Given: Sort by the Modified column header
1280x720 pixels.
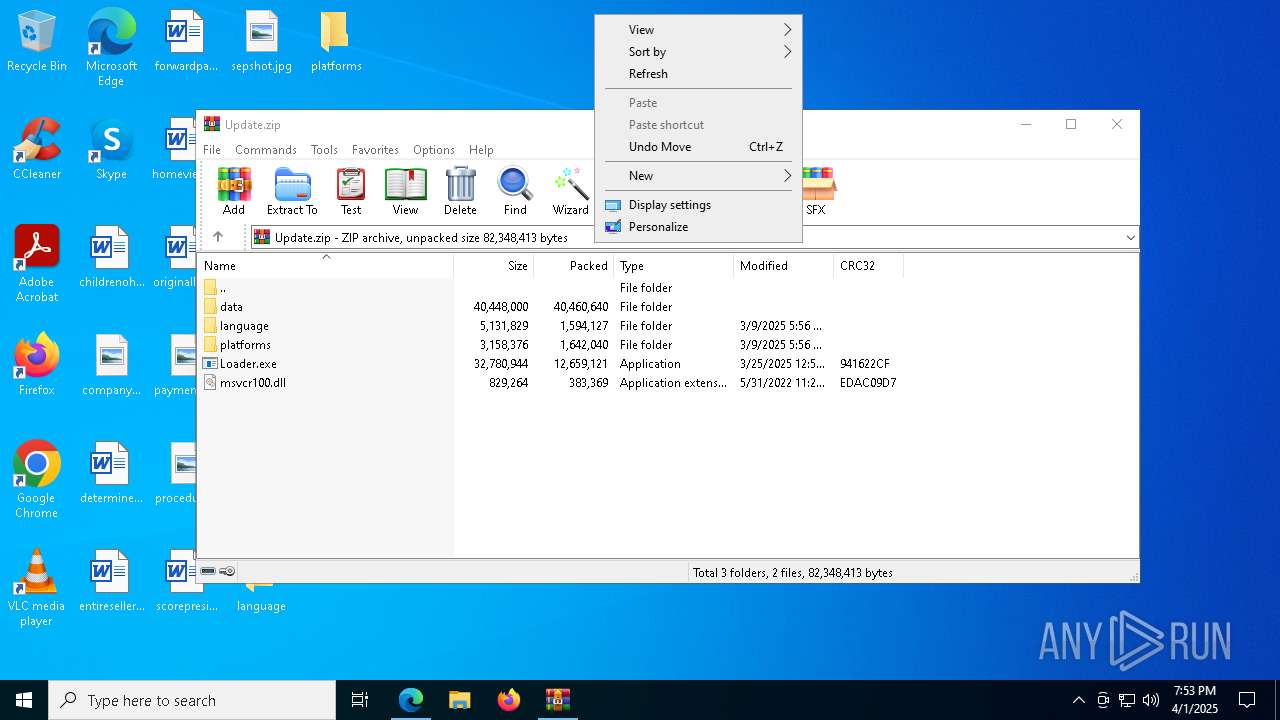Looking at the screenshot, I should (x=784, y=266).
